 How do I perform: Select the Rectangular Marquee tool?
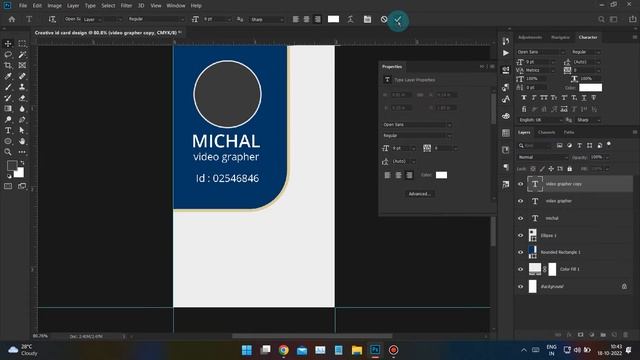click(22, 44)
